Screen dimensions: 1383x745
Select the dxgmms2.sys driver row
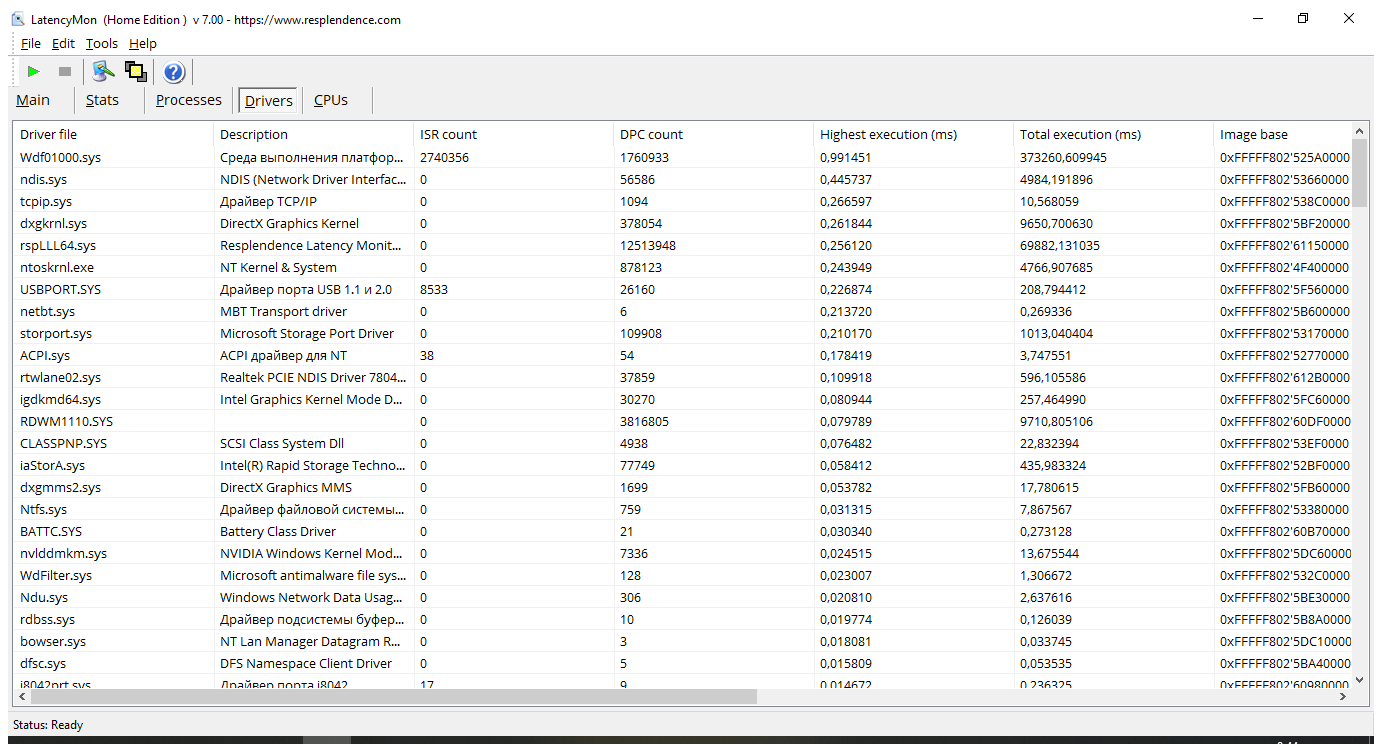[x=682, y=487]
